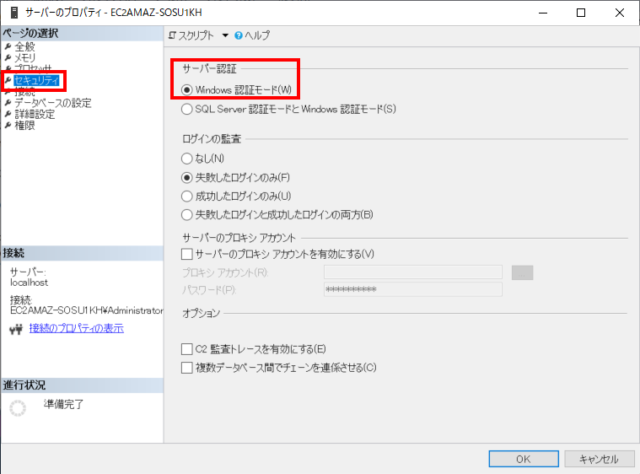This screenshot has height=474, width=640.
Task: Click the キャンセル button
Action: [x=599, y=459]
